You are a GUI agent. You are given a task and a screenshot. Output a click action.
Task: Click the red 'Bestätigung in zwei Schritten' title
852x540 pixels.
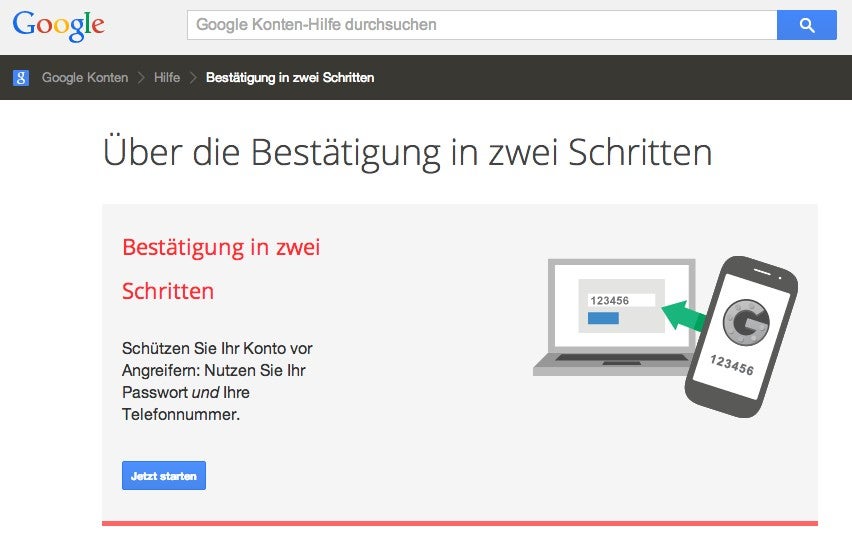(221, 269)
